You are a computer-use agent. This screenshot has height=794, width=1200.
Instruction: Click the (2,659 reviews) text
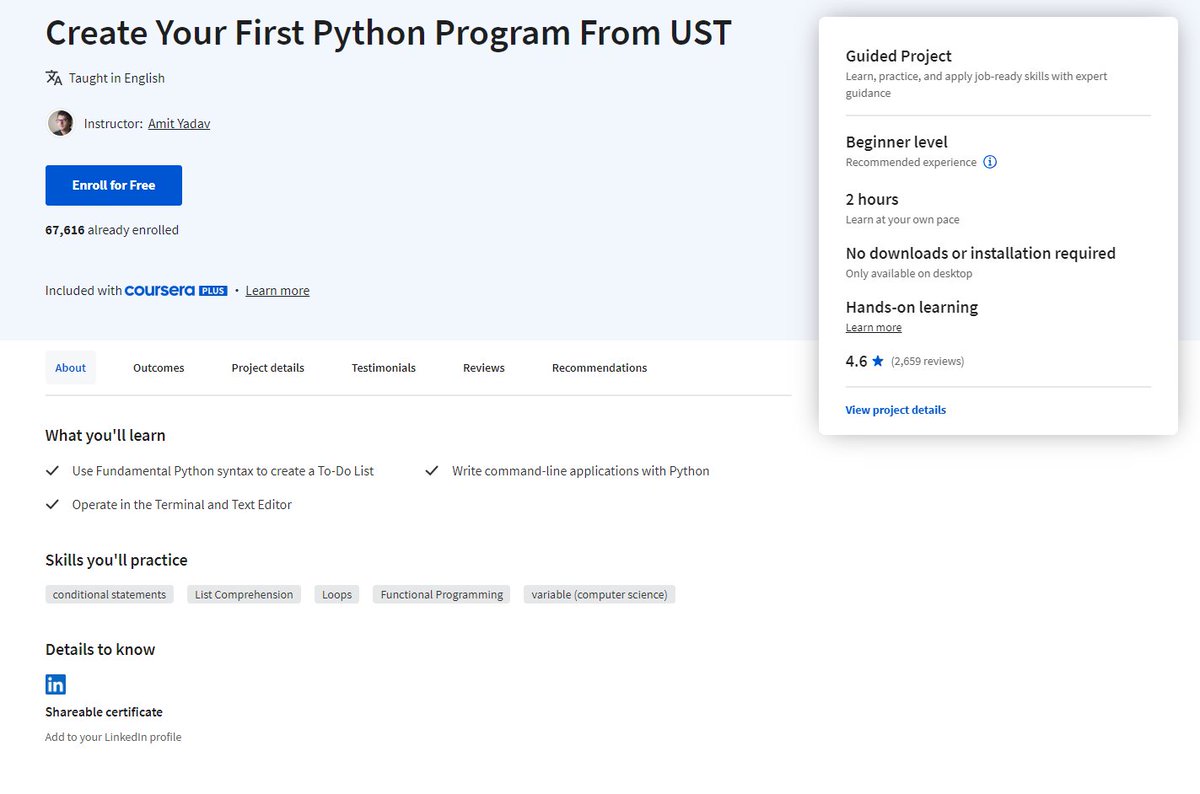(x=928, y=361)
